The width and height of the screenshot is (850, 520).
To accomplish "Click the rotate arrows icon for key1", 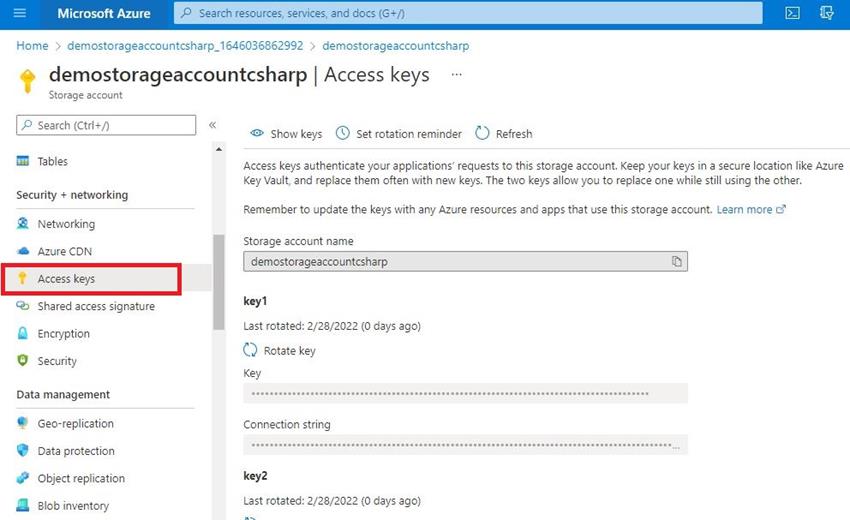I will tap(250, 350).
